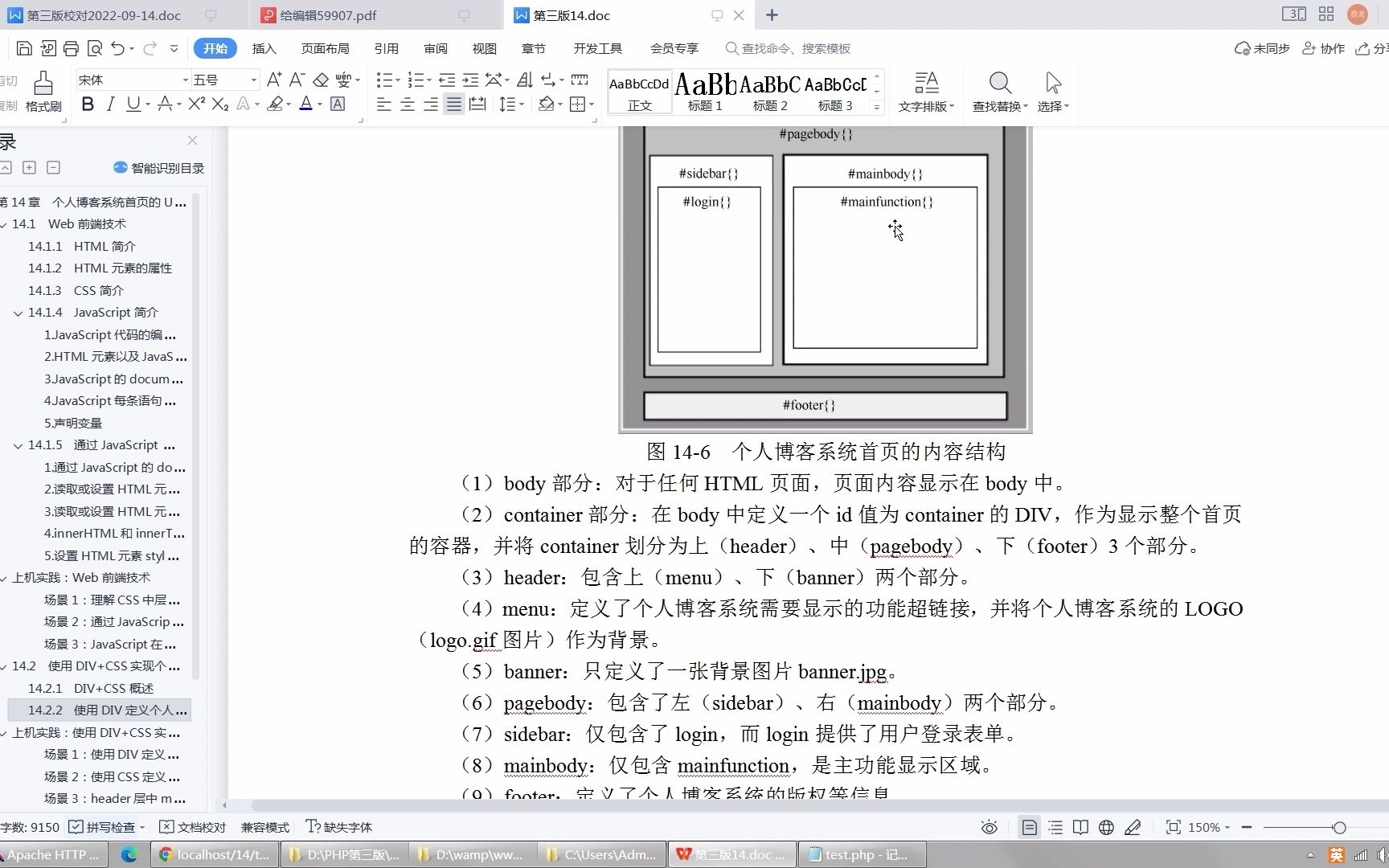The width and height of the screenshot is (1389, 868).
Task: Click the Save icon in quick access toolbar
Action: pos(24,48)
